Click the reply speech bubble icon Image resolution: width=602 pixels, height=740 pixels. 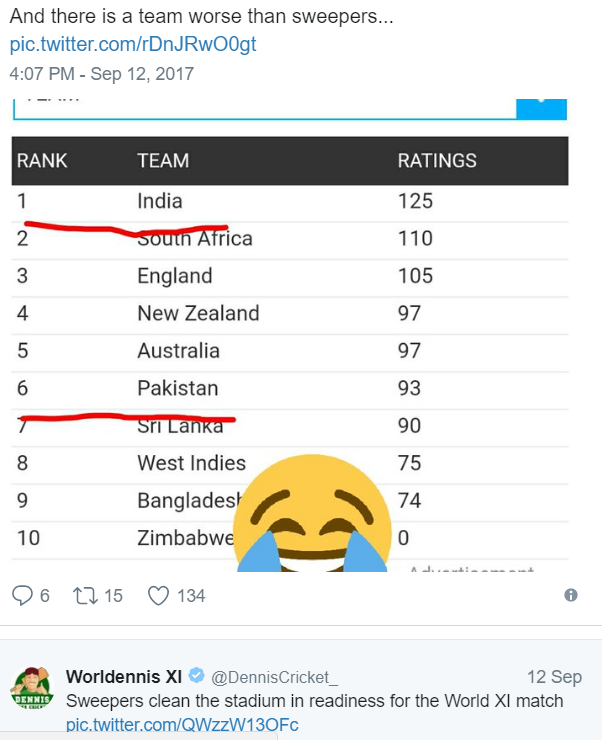point(22,595)
